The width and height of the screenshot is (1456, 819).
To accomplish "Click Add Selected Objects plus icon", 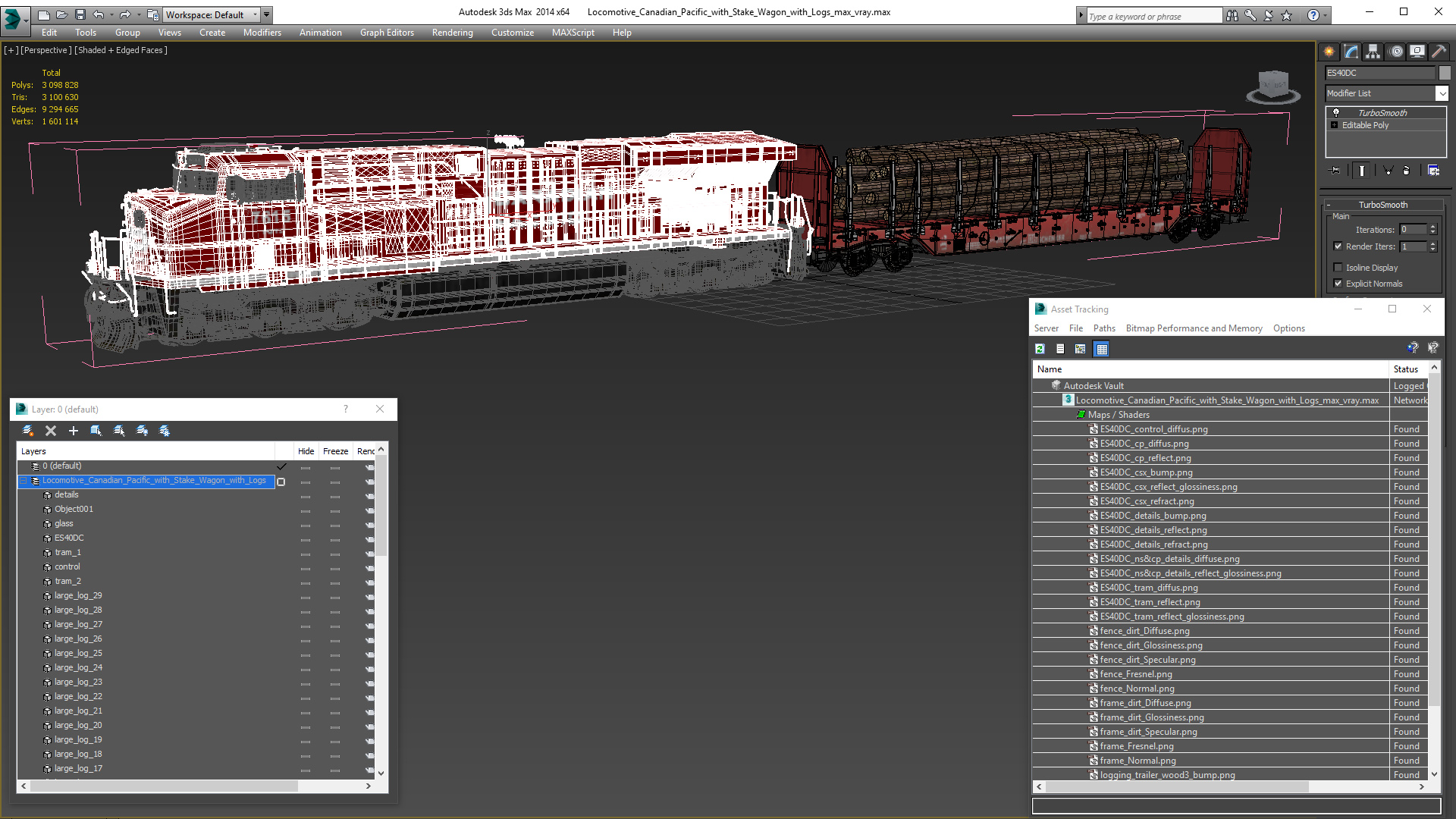I will [x=74, y=431].
